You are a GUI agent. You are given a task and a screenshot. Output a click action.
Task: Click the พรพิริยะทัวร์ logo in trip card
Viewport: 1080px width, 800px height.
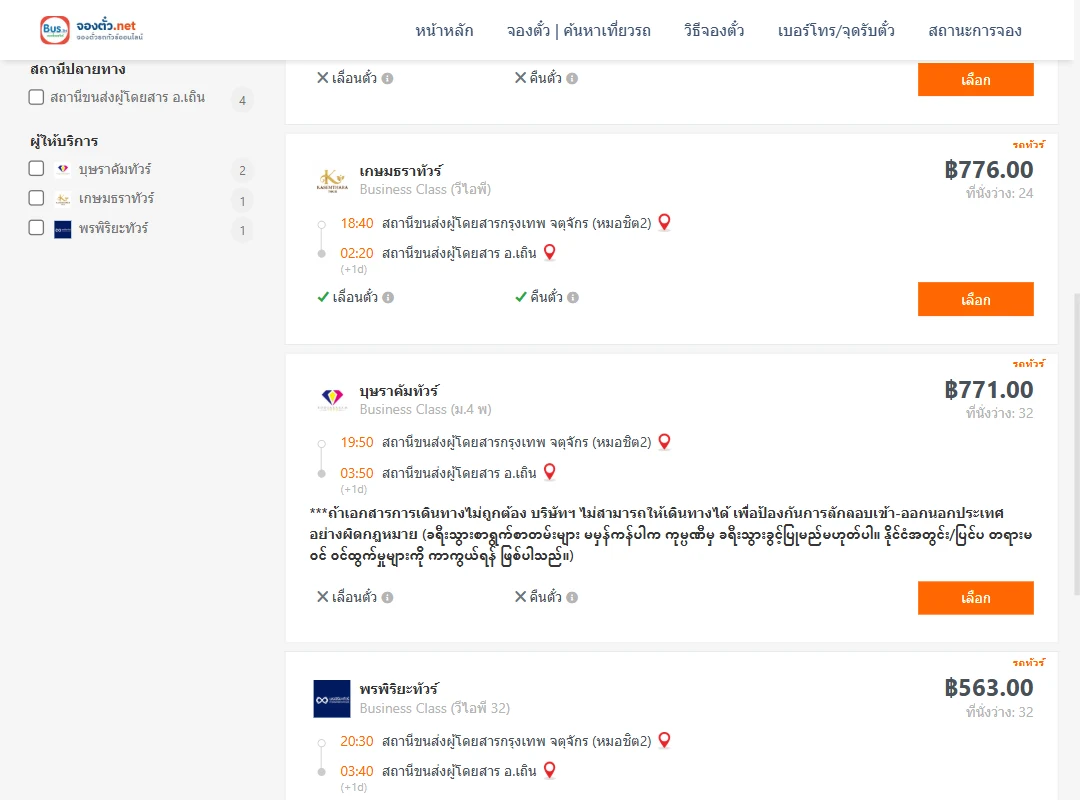(x=332, y=699)
